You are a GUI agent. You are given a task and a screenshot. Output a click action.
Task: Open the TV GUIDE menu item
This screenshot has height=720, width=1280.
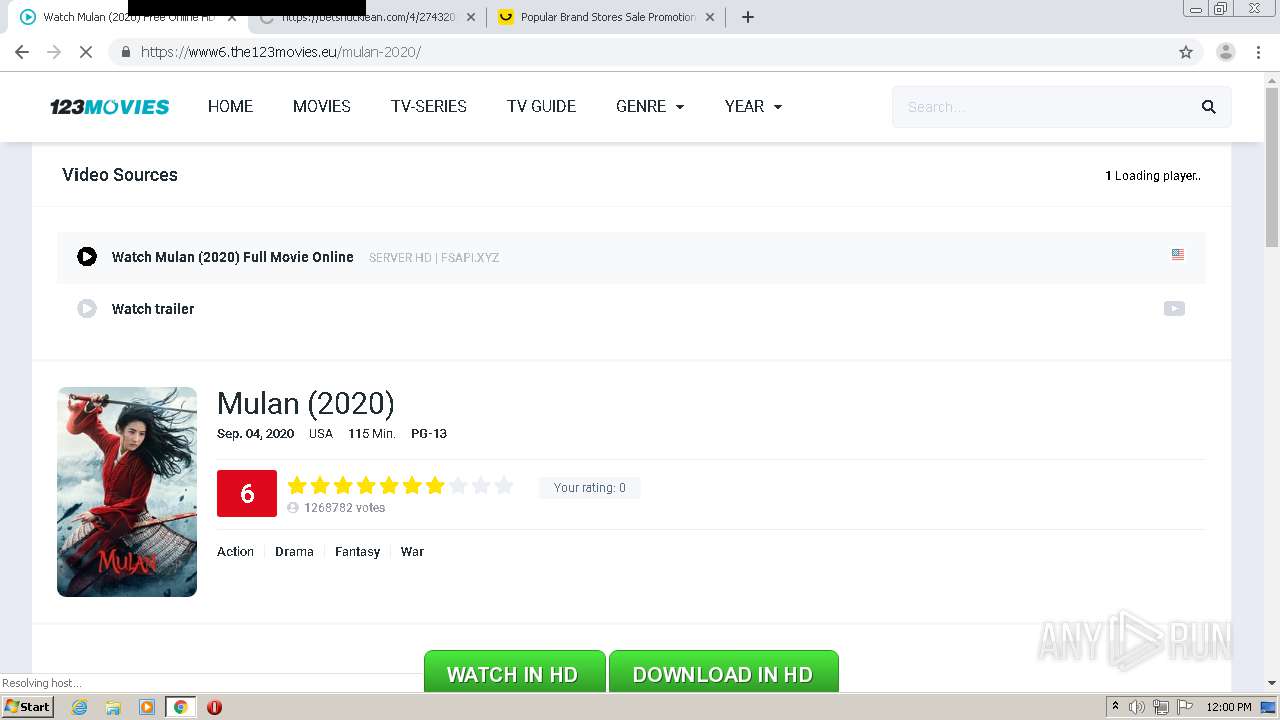click(541, 107)
